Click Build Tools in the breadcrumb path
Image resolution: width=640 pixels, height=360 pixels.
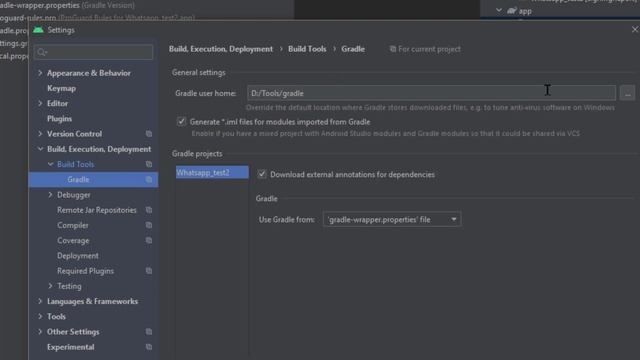click(x=307, y=49)
